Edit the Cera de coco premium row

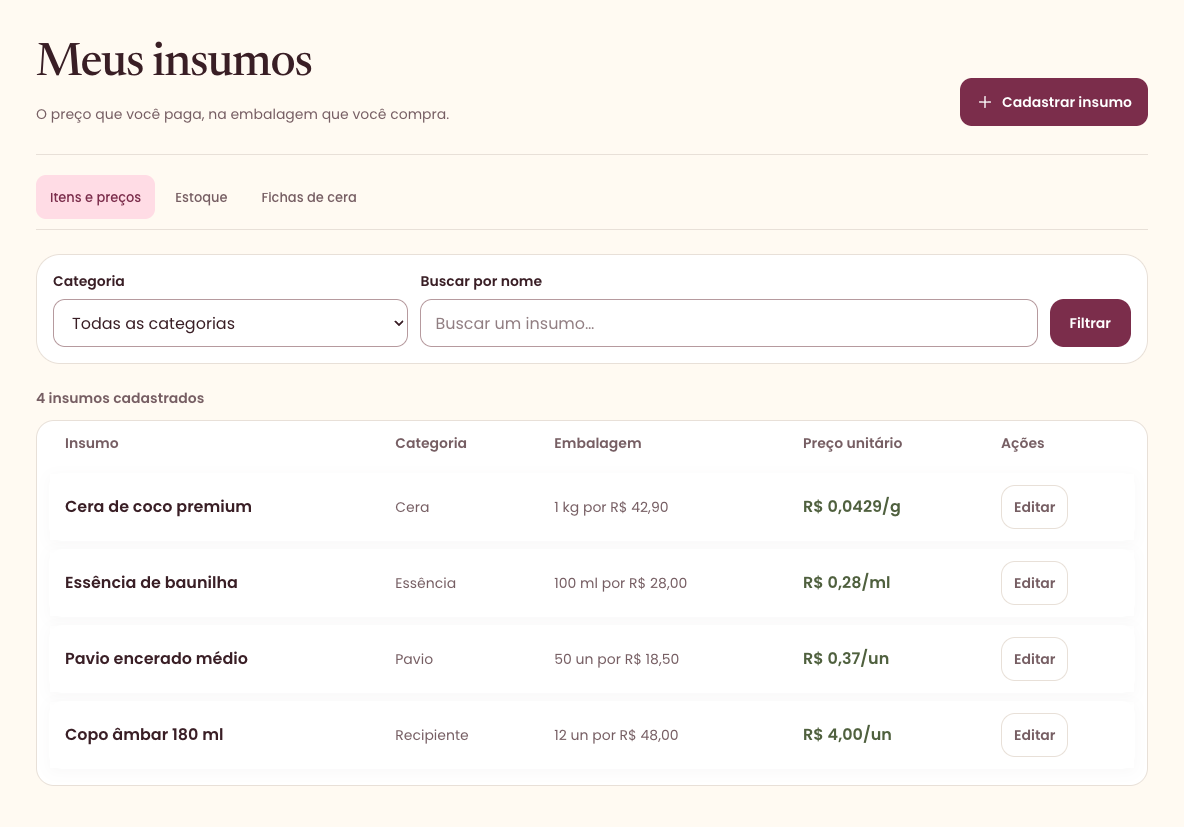pyautogui.click(x=1034, y=507)
